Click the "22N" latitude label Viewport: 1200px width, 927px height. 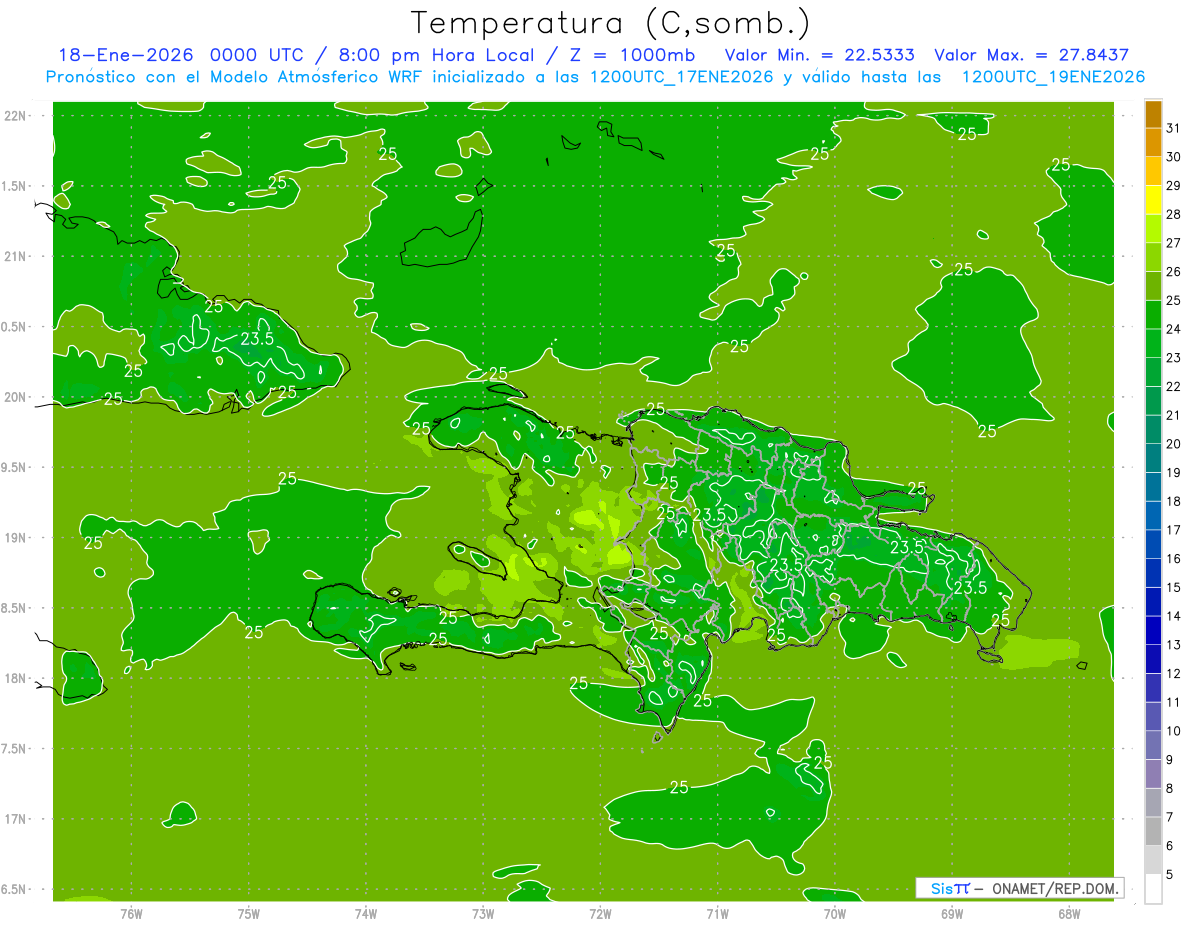pos(14,116)
